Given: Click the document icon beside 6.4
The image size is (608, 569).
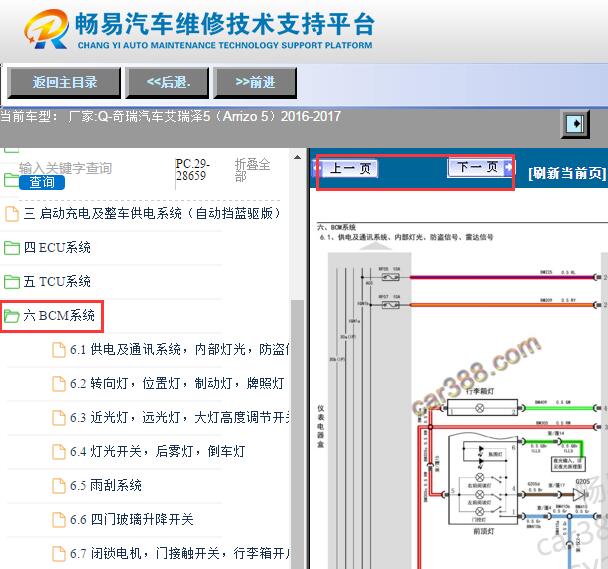Looking at the screenshot, I should [x=59, y=452].
